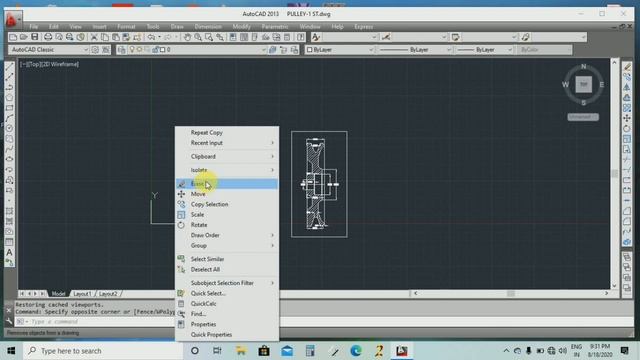The width and height of the screenshot is (640, 360).
Task: Open Help with the question mark icon
Action: pyautogui.click(x=301, y=38)
